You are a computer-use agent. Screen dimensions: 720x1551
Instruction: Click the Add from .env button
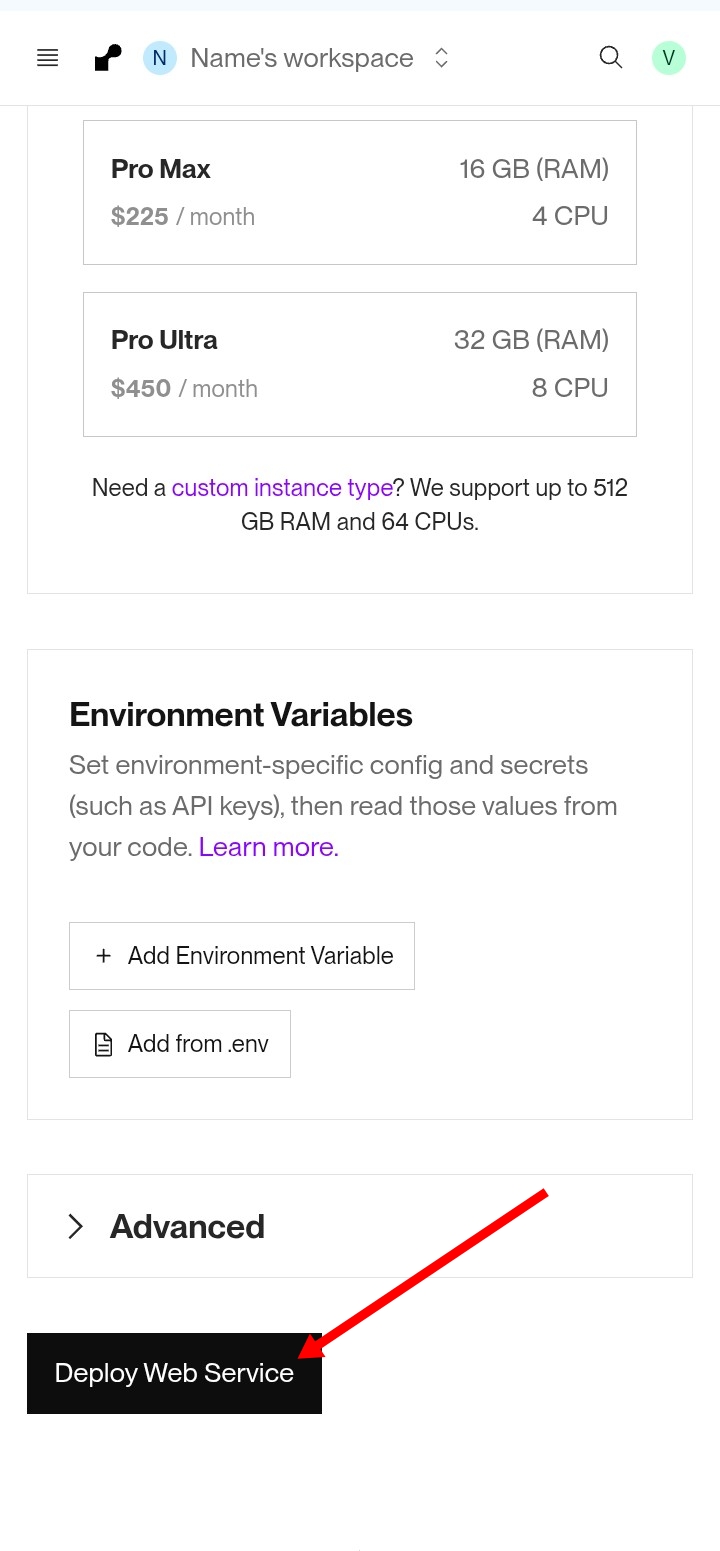[x=180, y=1044]
